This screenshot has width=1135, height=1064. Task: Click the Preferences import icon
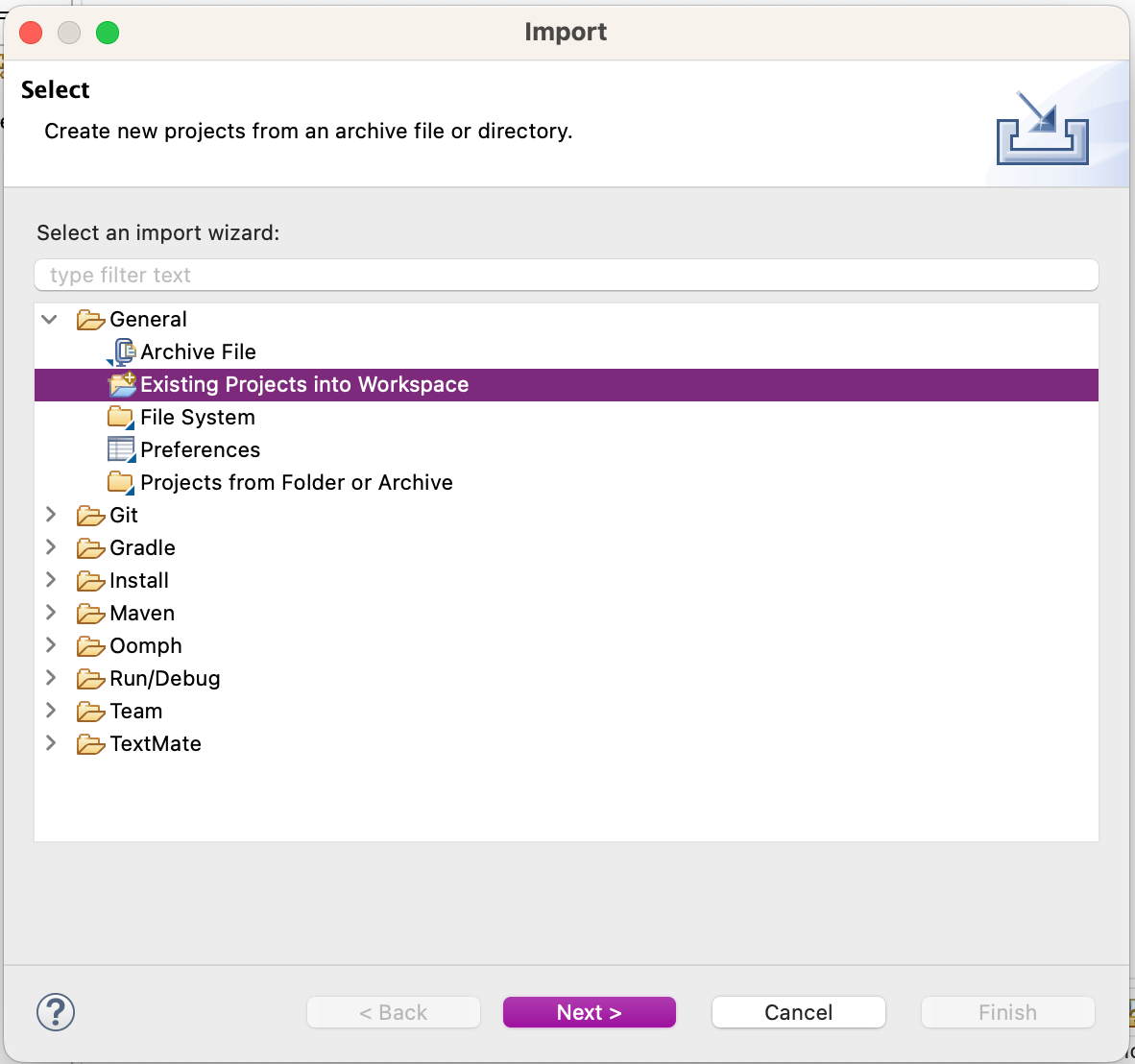(121, 449)
